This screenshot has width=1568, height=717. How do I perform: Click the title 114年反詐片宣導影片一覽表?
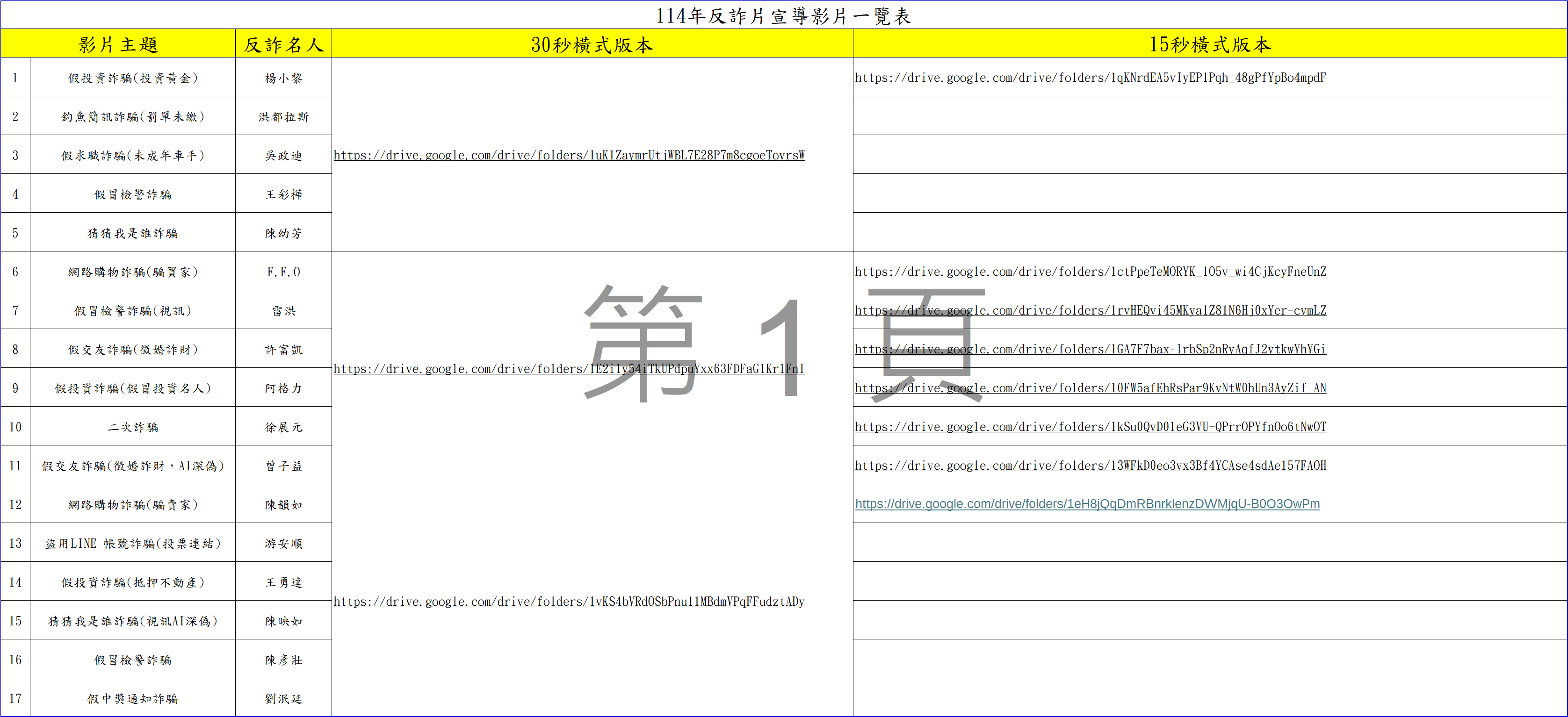tap(783, 16)
